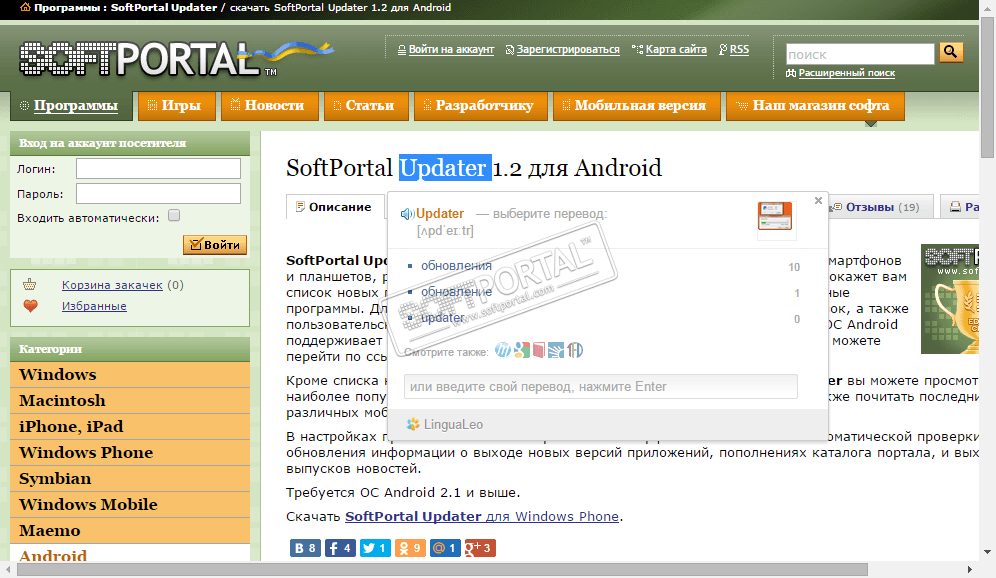Screen dimensions: 996x578
Task: Close the LinguaLeo translation popup
Action: coord(818,201)
